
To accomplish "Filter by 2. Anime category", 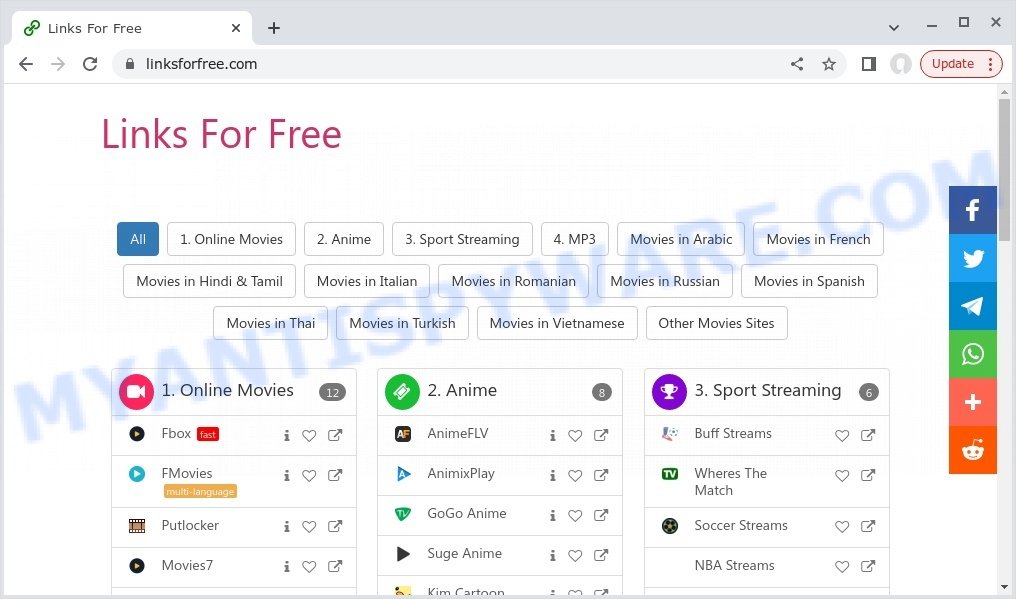I will coord(344,239).
